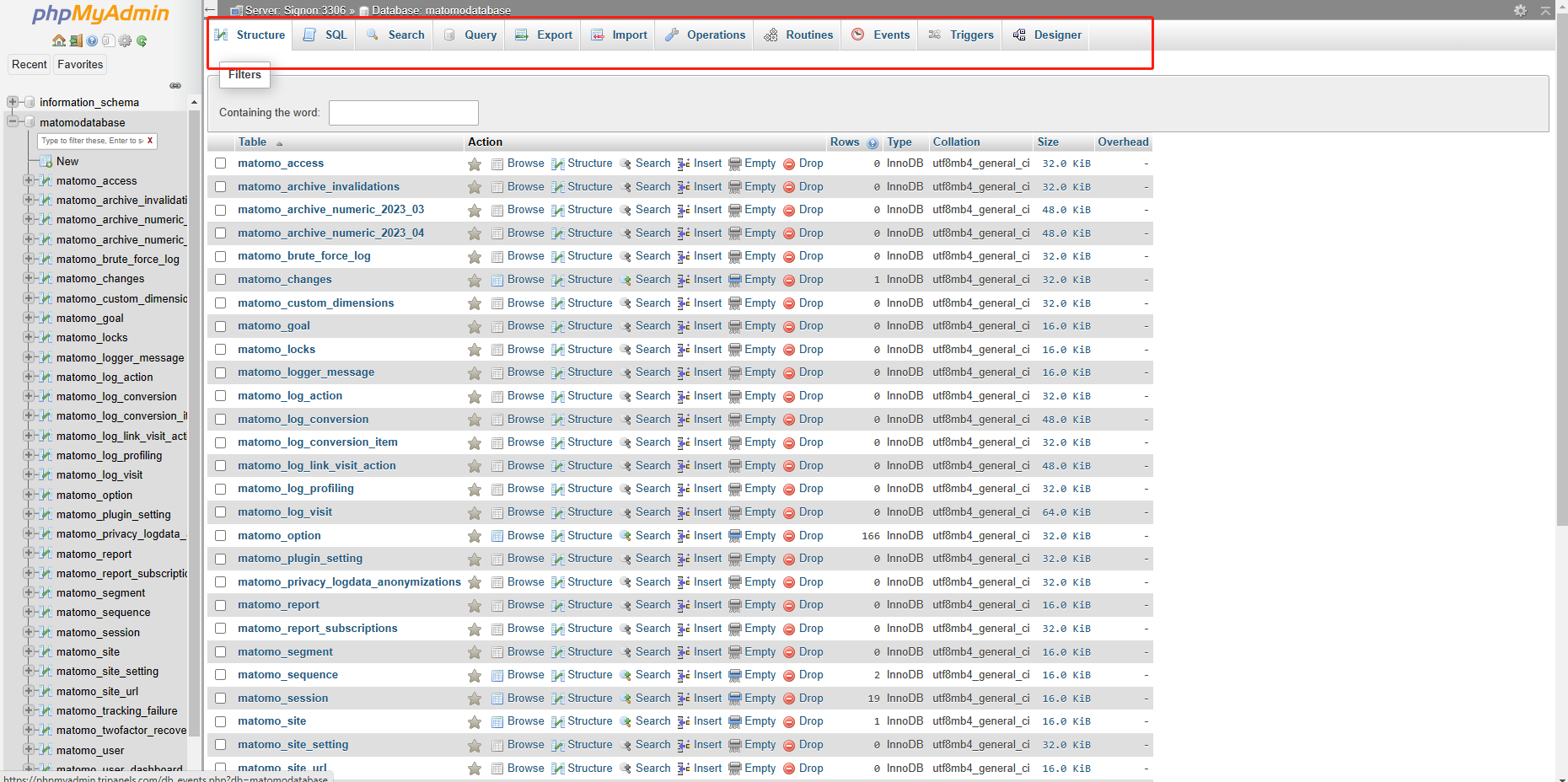Check the matomo_report row checkbox
Screen dimensions: 1568x782
(x=220, y=605)
